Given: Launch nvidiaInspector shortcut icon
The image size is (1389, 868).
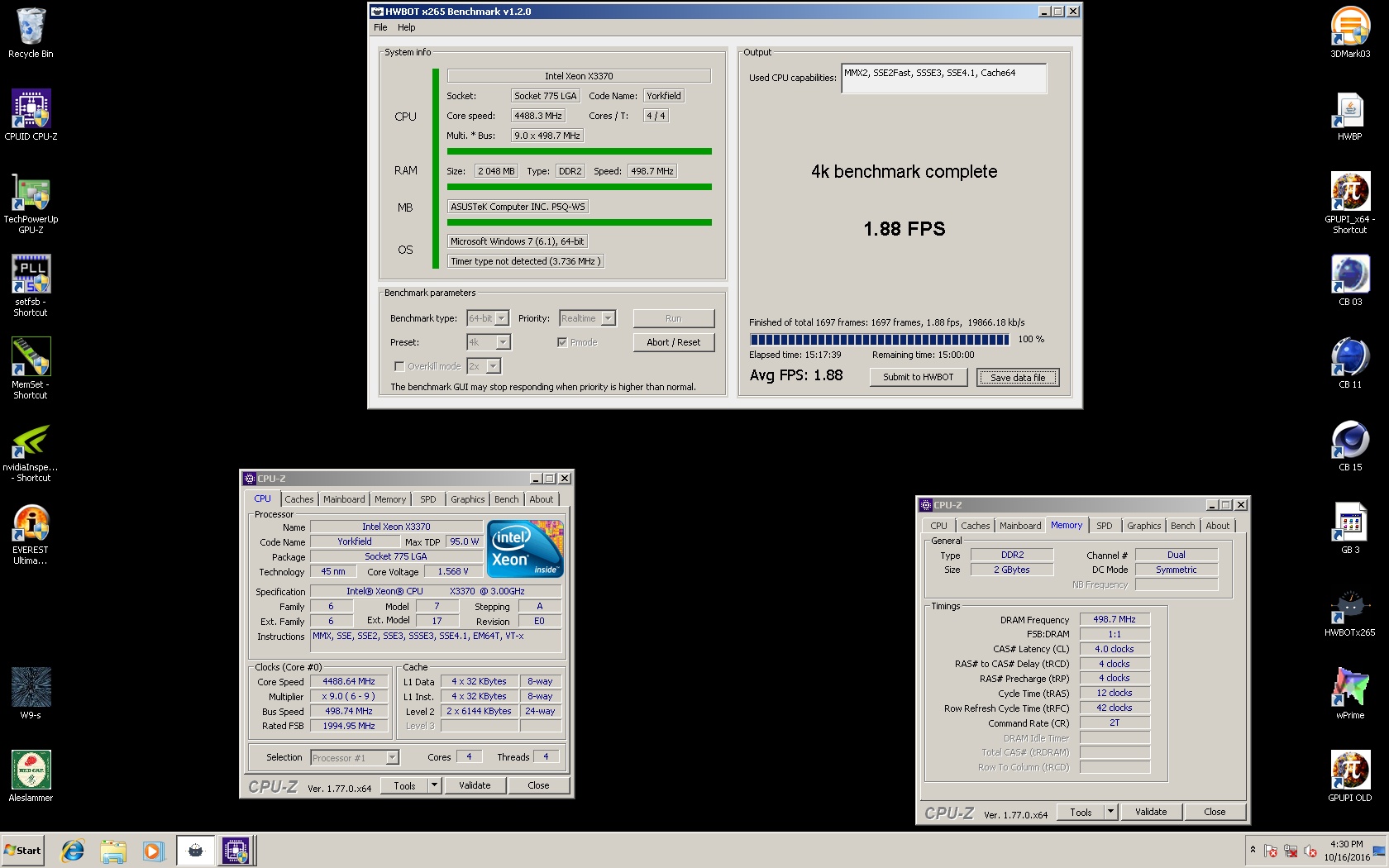Looking at the screenshot, I should coord(31,451).
